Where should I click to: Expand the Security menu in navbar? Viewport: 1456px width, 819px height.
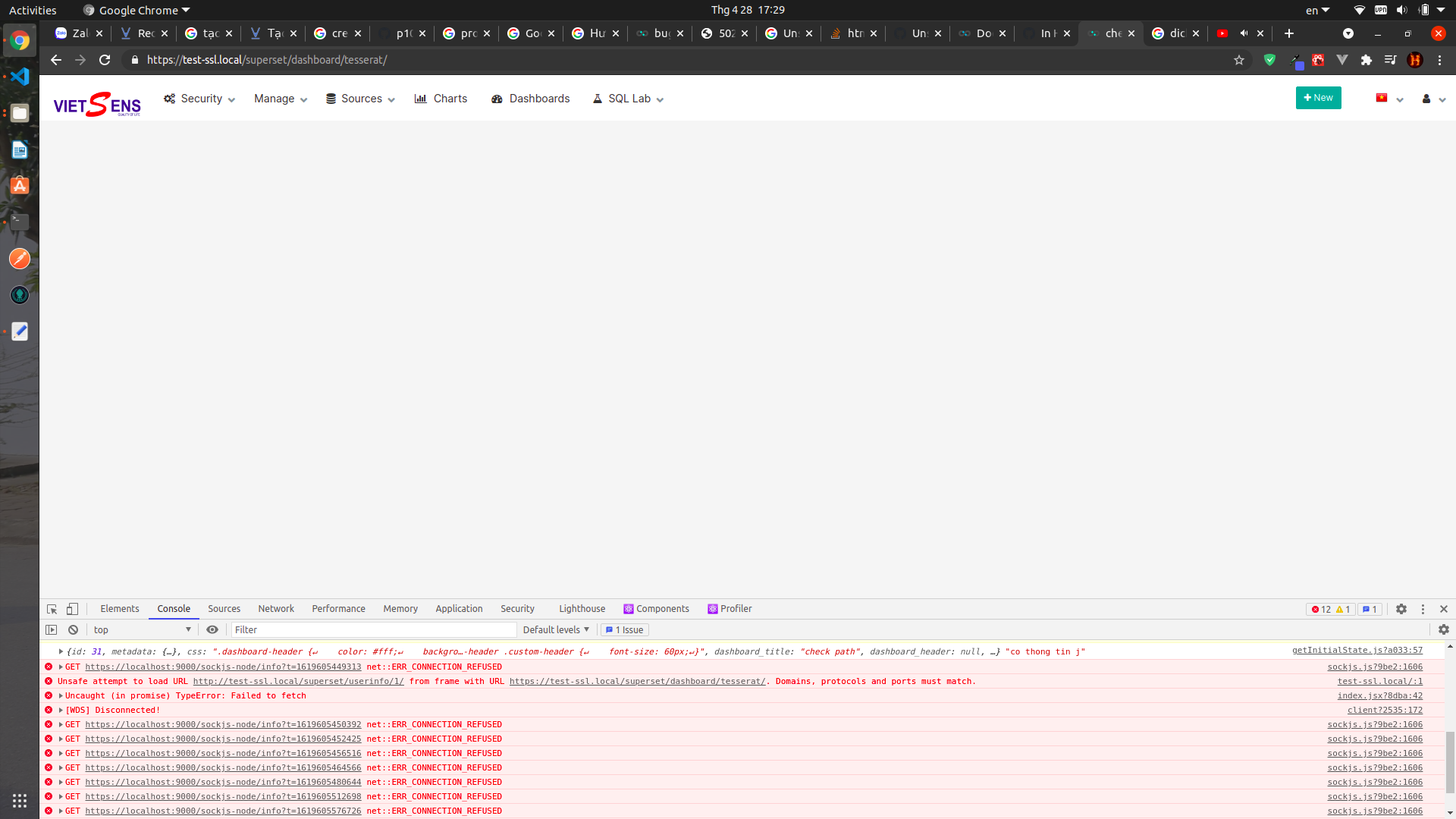(x=199, y=99)
